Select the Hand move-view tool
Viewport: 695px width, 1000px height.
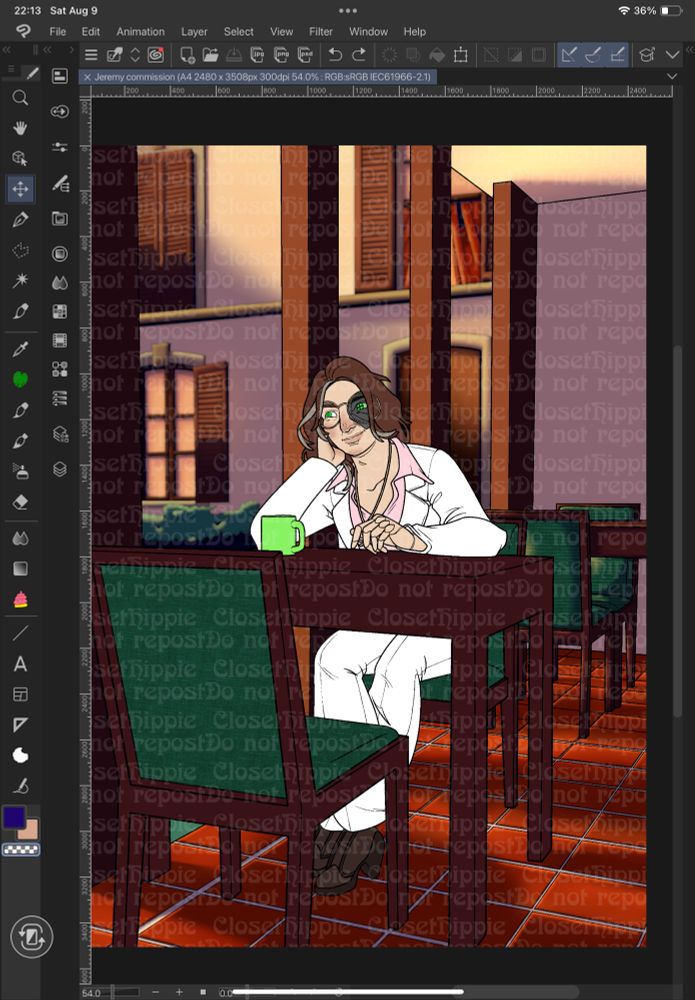click(x=20, y=128)
